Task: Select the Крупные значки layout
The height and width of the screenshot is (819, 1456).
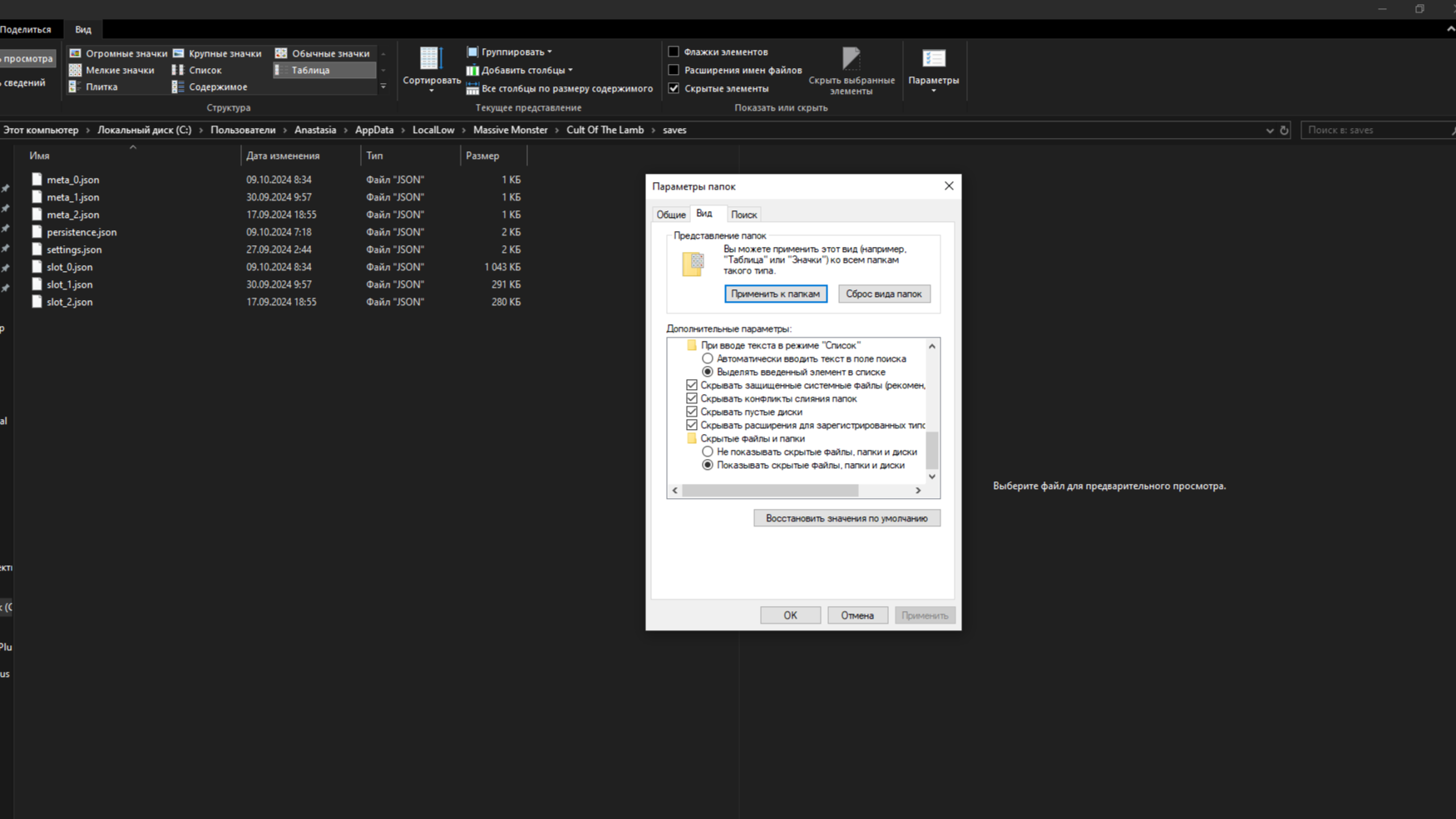Action: coord(217,53)
